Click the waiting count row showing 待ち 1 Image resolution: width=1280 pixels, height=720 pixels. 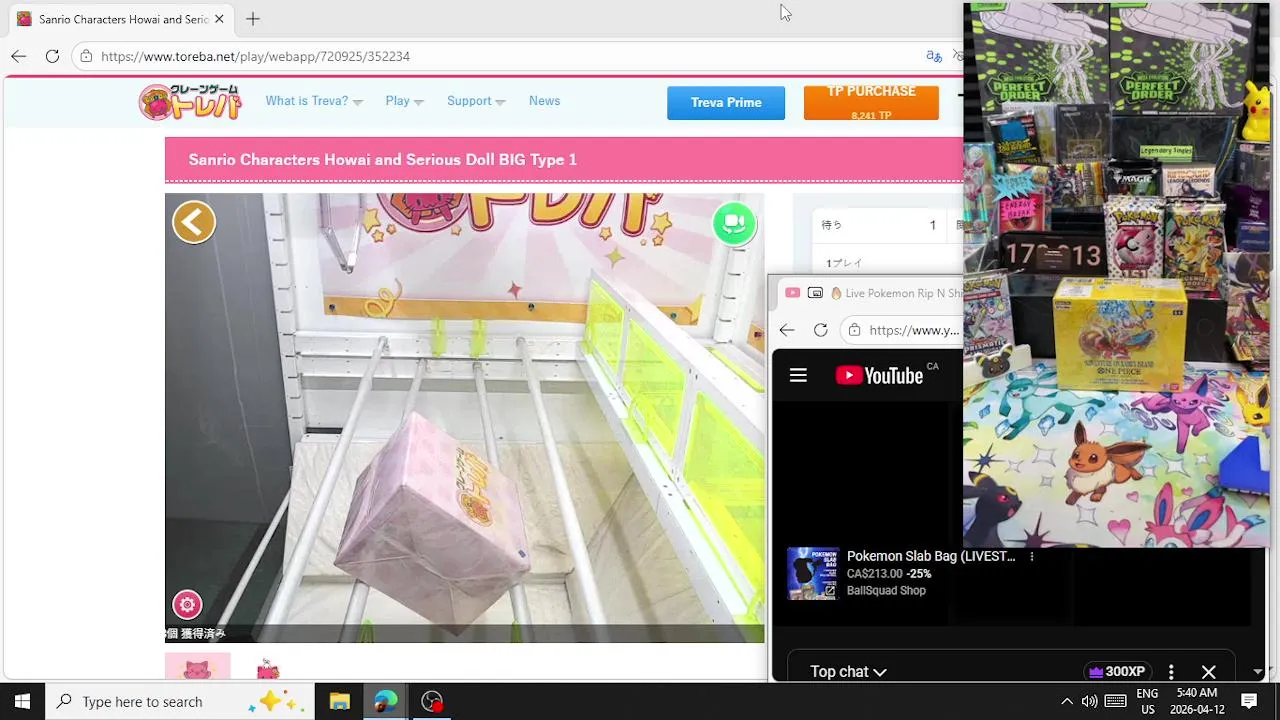pyautogui.click(x=878, y=226)
